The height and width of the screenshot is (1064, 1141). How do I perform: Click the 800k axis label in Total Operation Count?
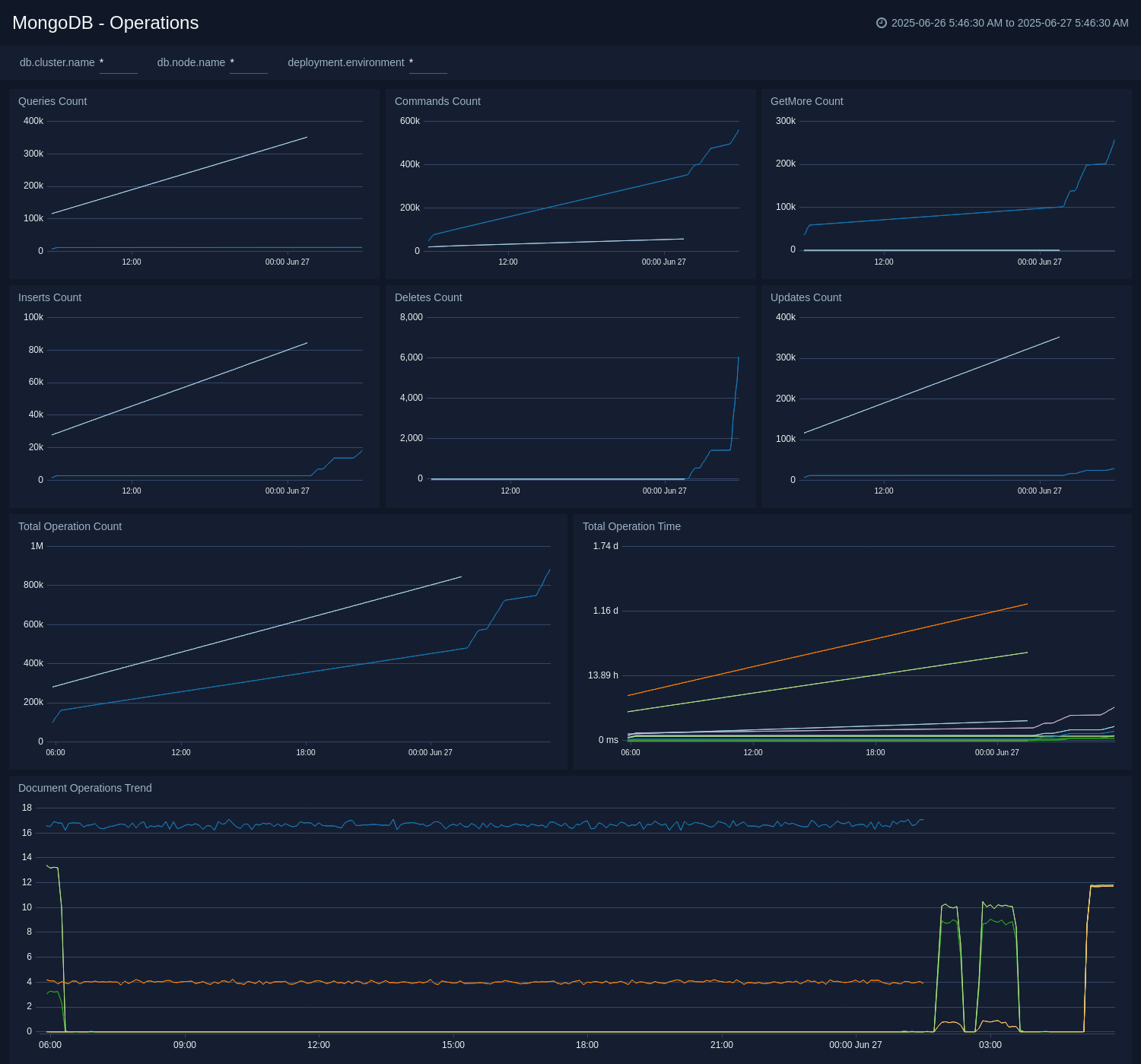coord(33,585)
